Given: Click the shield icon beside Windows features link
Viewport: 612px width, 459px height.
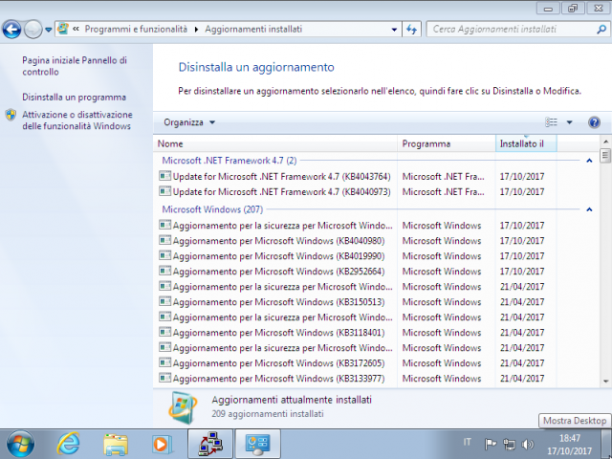Looking at the screenshot, I should (x=11, y=115).
